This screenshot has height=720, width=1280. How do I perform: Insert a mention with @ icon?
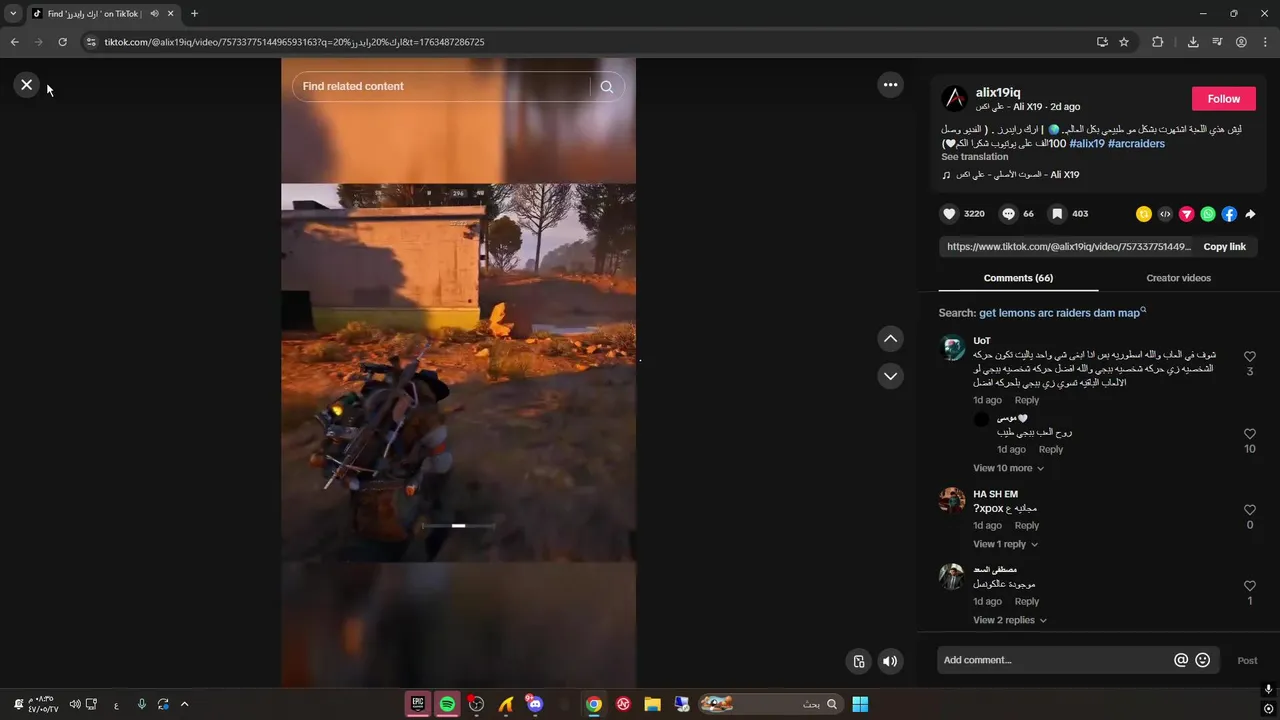pos(1181,660)
